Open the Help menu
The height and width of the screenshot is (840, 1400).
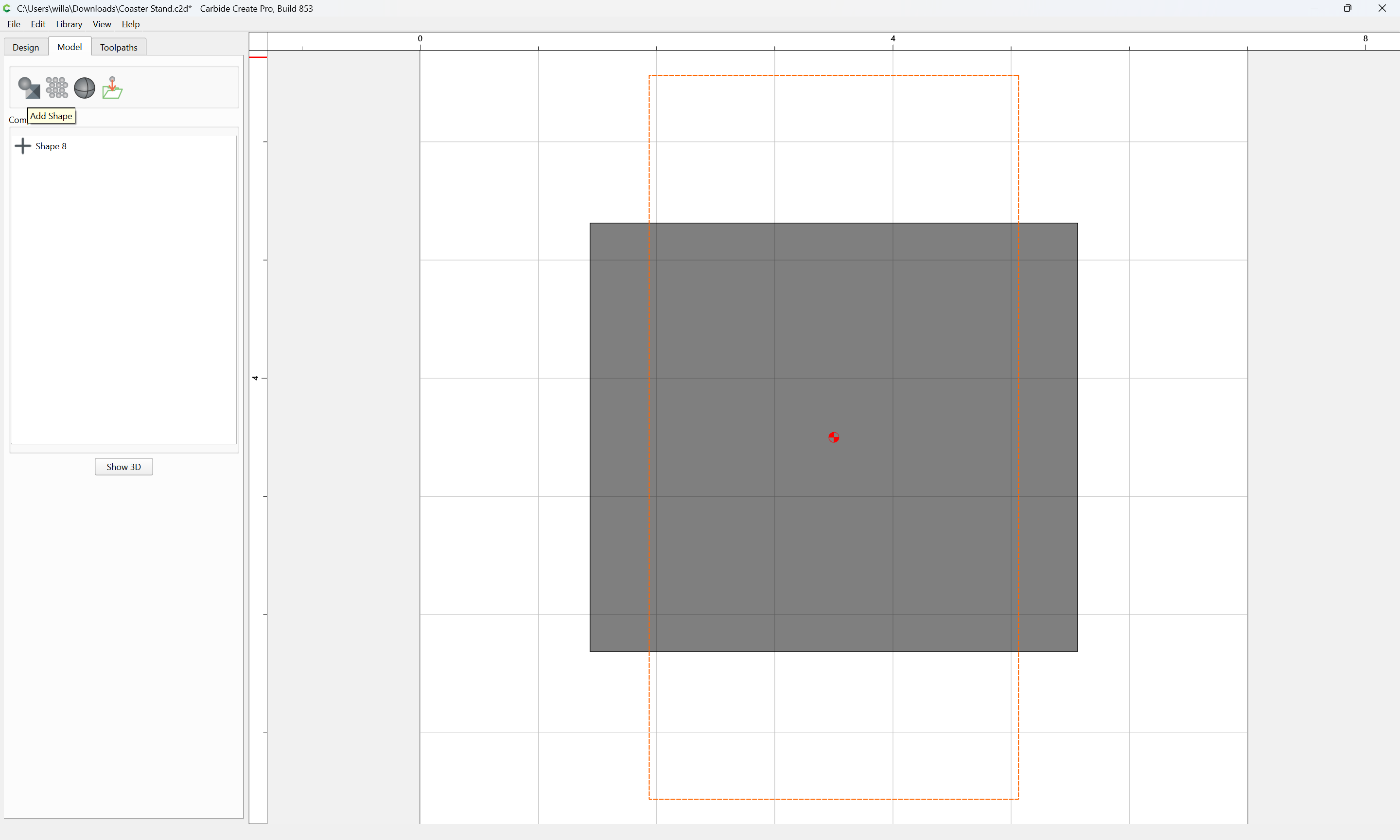point(131,24)
